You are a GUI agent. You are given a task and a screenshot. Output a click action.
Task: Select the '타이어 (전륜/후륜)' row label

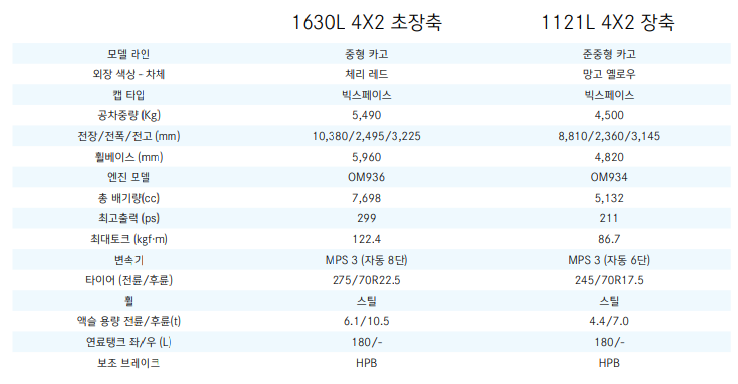[x=128, y=280]
